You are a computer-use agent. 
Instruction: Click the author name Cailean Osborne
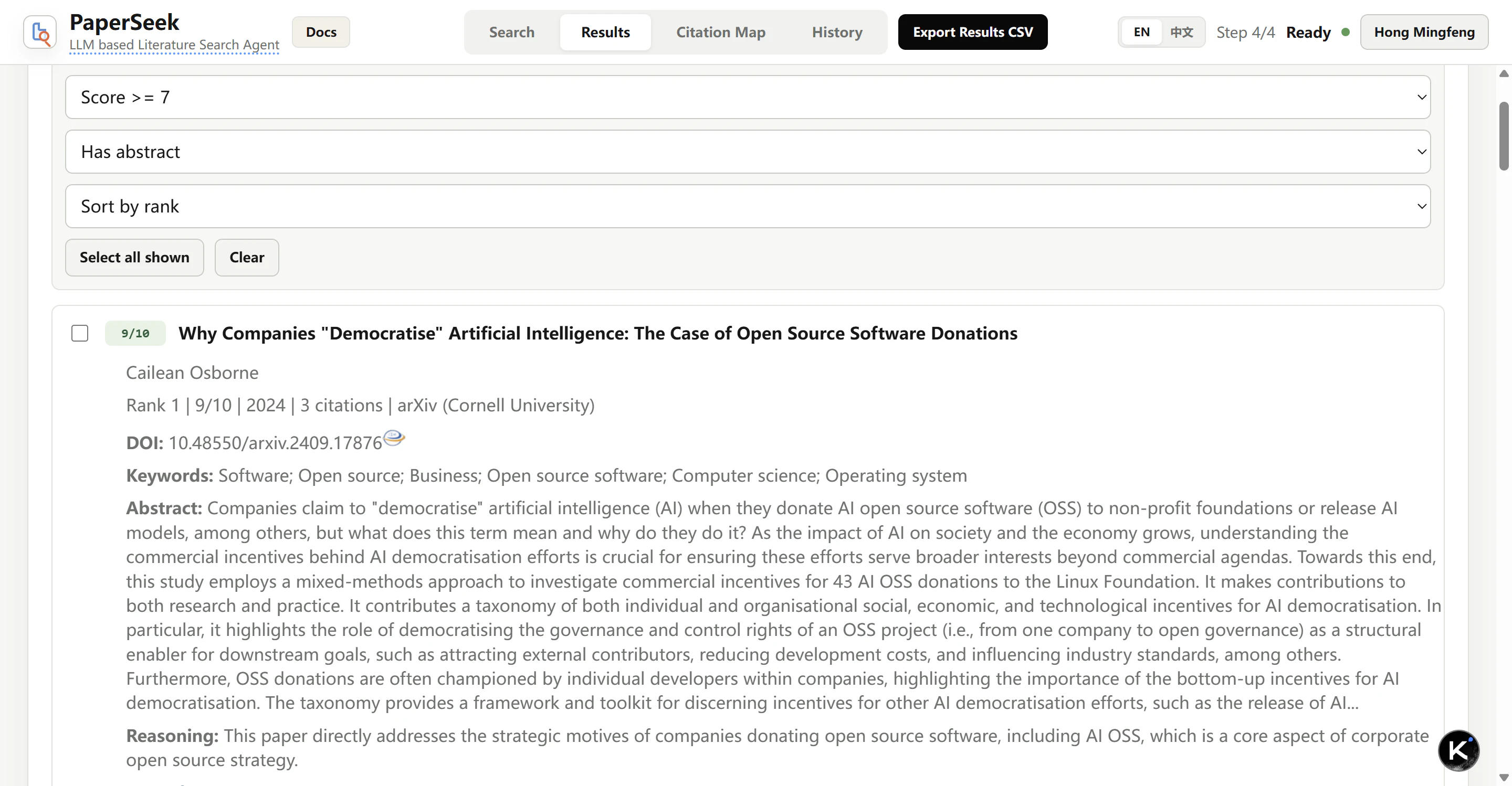pos(192,373)
